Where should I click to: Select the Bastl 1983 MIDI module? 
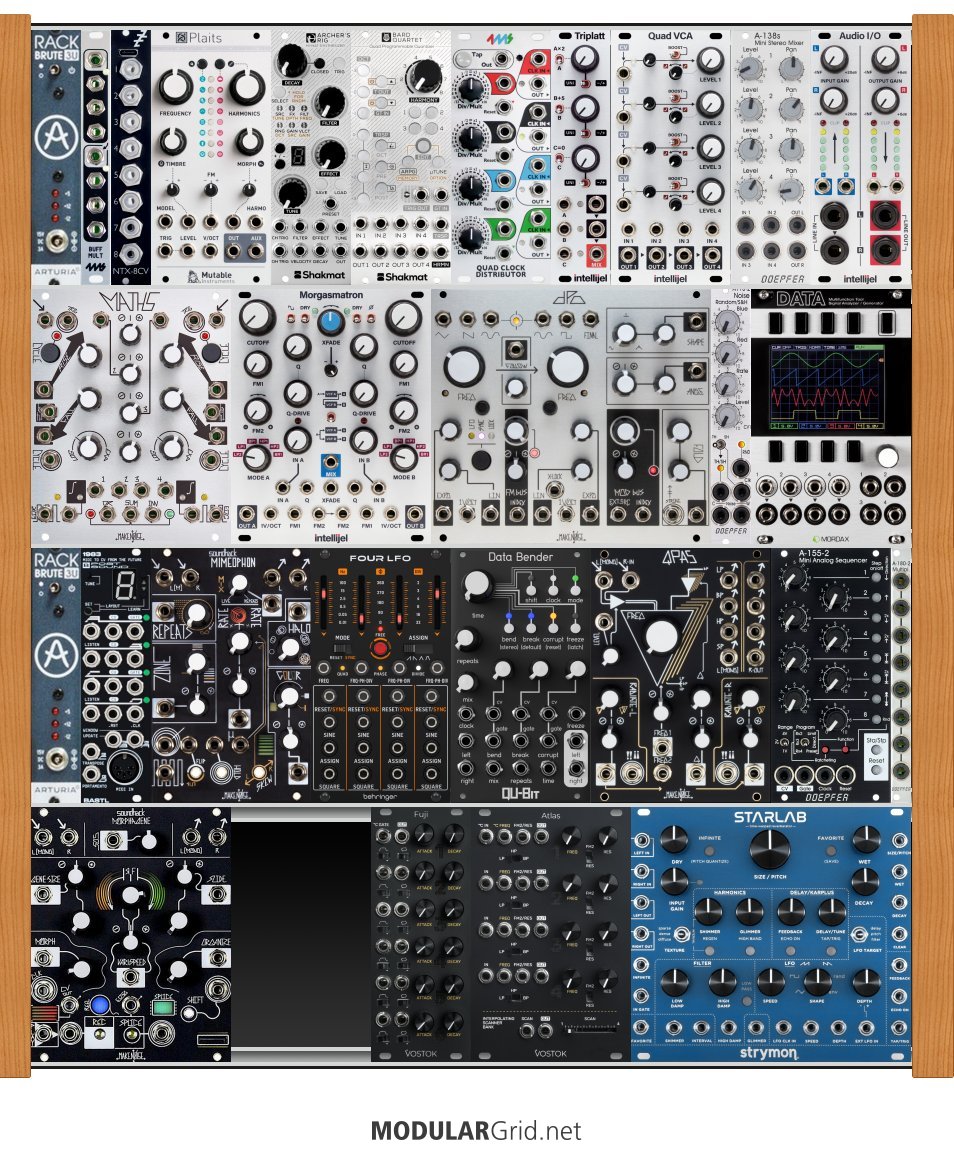115,675
